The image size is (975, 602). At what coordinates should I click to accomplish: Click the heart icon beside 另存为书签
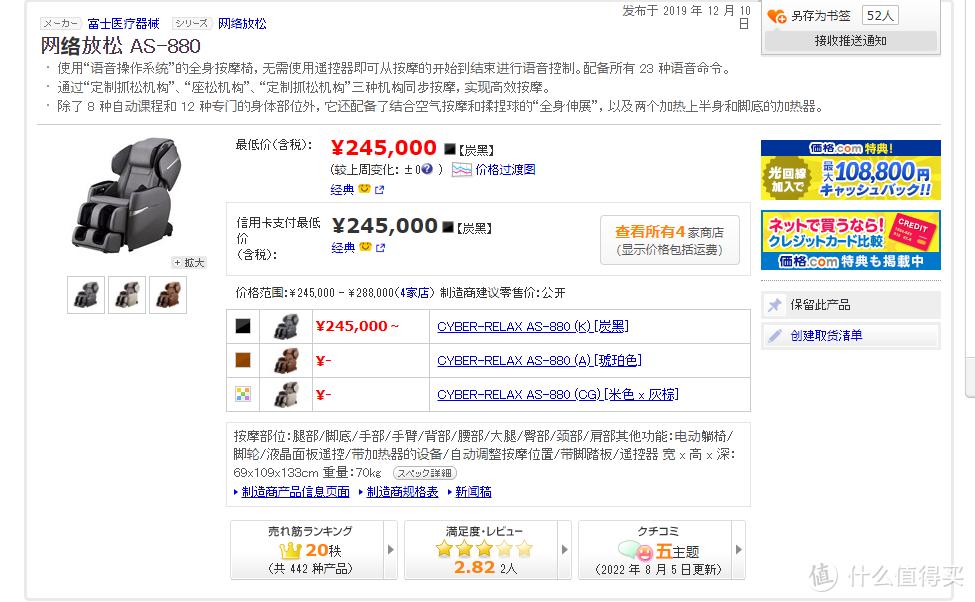click(x=778, y=14)
